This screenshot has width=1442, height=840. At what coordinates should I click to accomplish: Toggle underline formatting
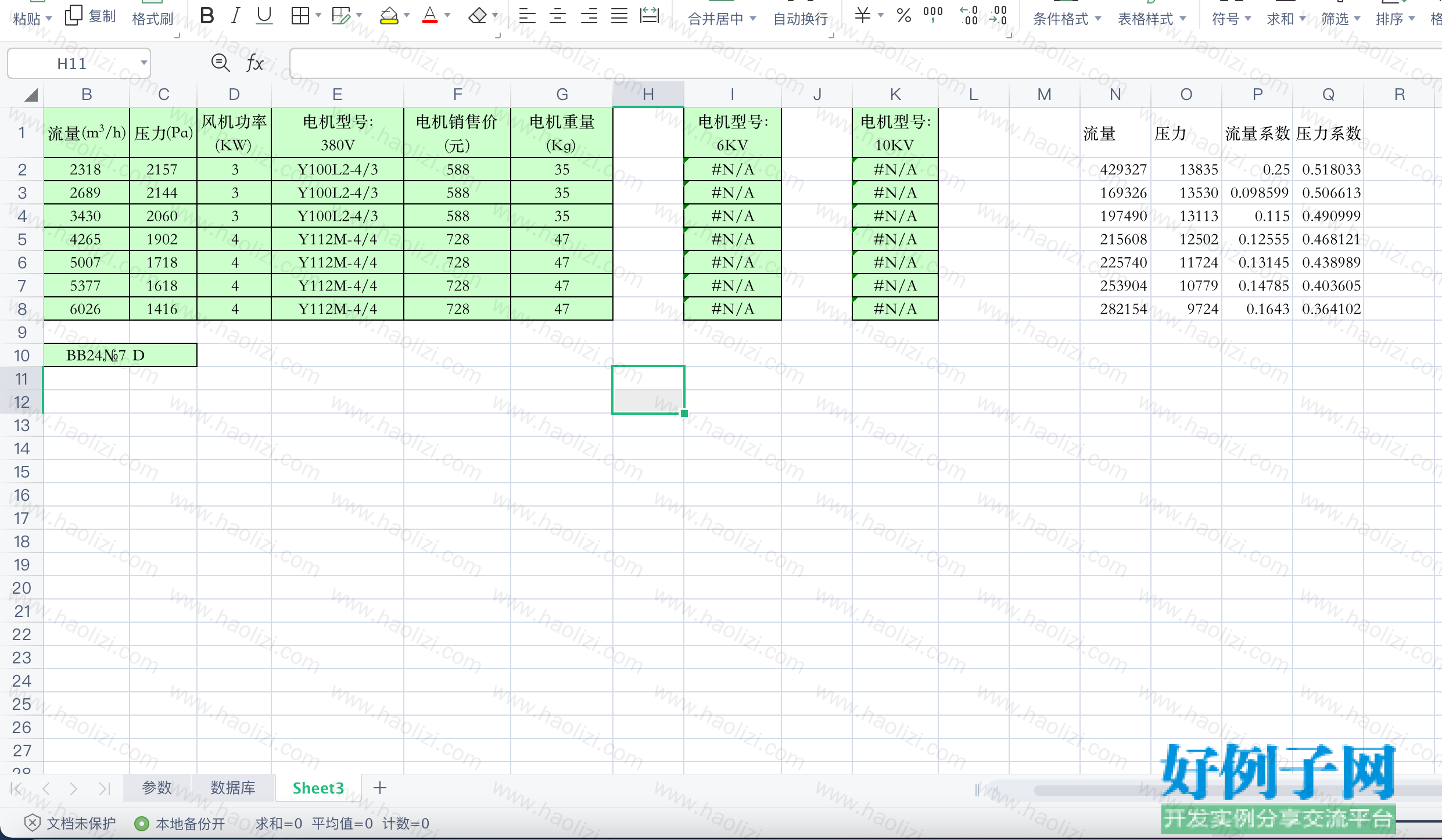(x=264, y=16)
